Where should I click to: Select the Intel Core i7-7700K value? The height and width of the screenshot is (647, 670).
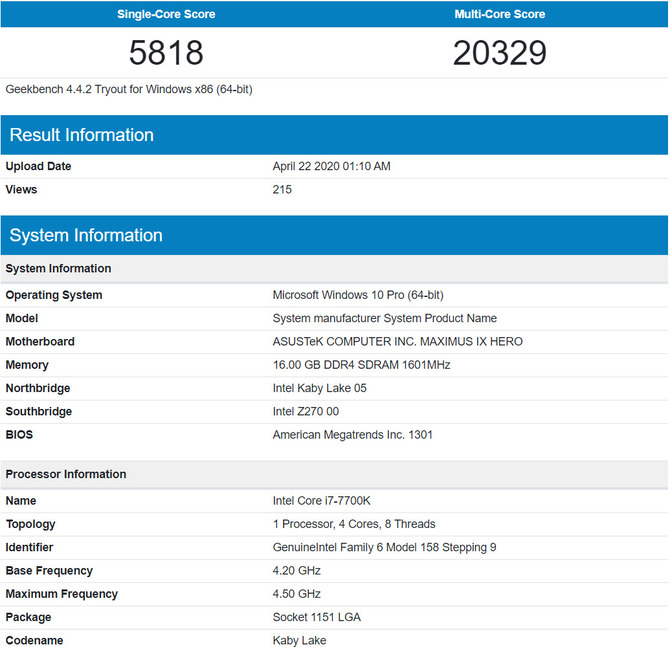(x=321, y=501)
